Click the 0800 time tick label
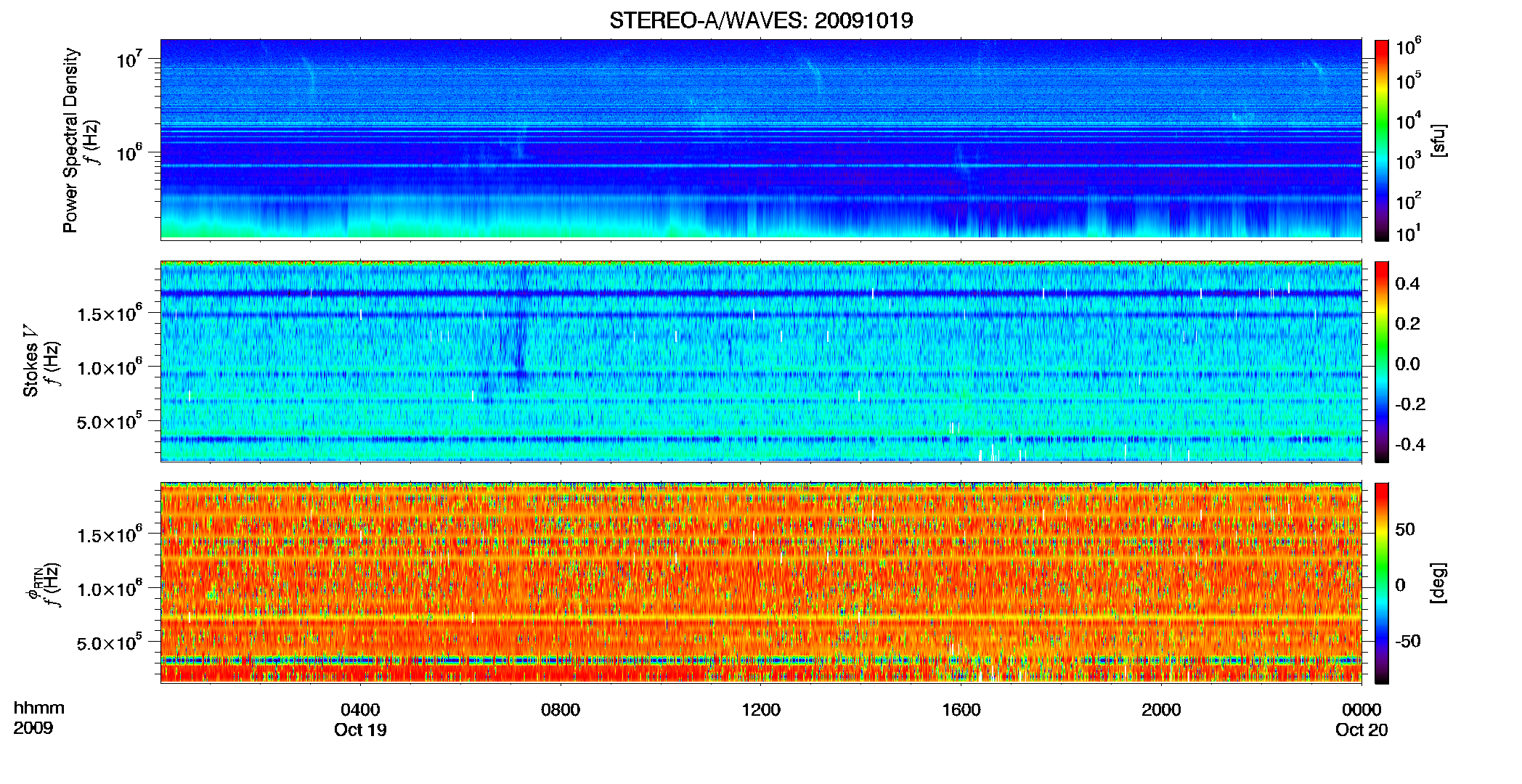1522x784 pixels. coord(561,710)
